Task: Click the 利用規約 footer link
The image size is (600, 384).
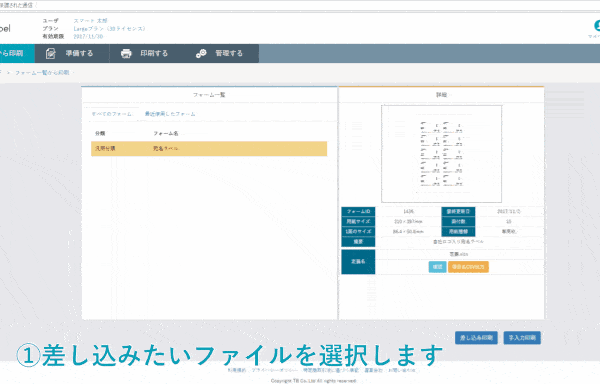Action: click(237, 370)
